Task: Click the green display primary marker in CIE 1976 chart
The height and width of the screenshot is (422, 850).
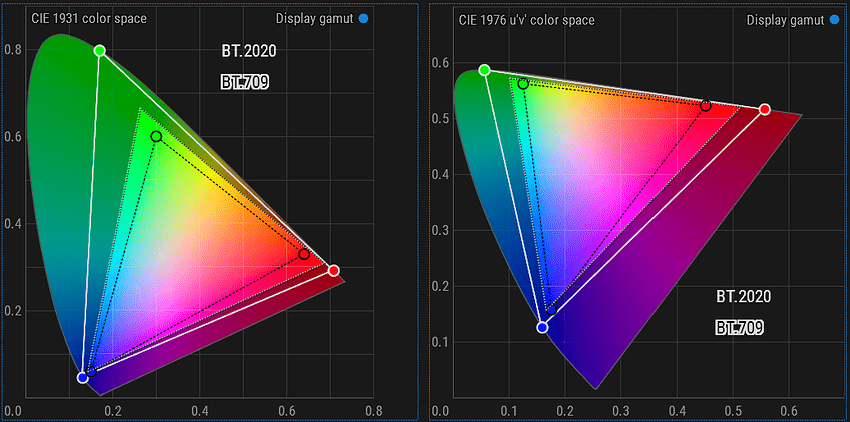Action: pyautogui.click(x=485, y=70)
